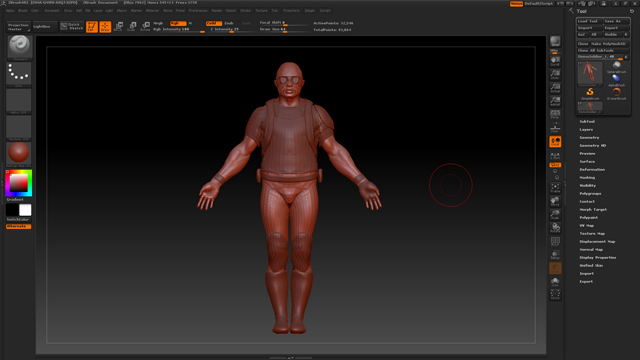Open the Dots stroke type selector

[19, 74]
